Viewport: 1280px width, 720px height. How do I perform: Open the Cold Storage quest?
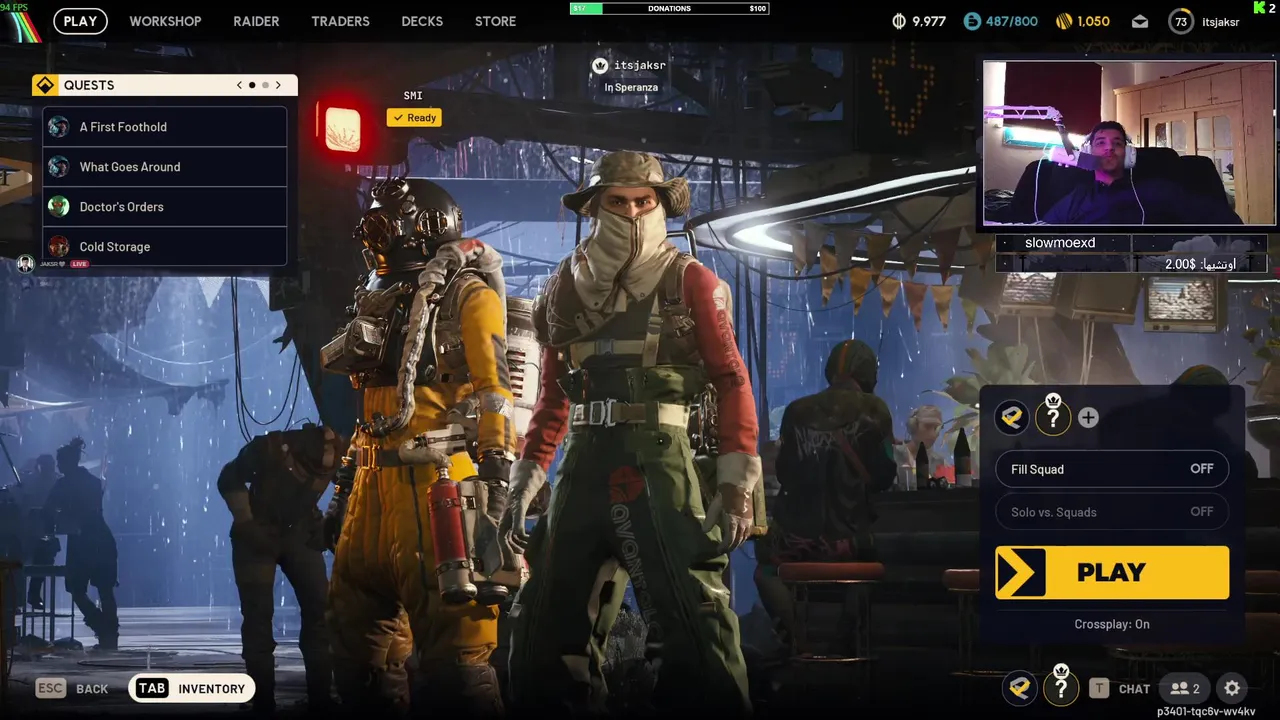coord(165,247)
